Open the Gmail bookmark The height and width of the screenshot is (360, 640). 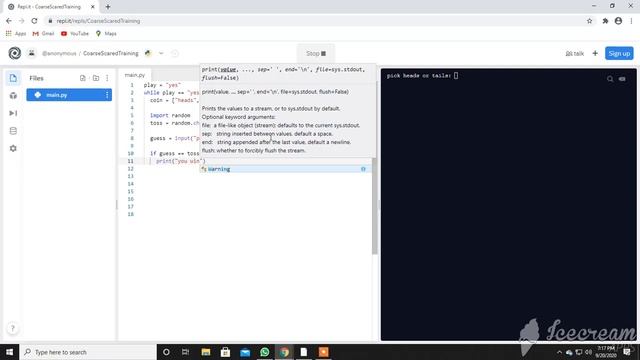coord(43,33)
